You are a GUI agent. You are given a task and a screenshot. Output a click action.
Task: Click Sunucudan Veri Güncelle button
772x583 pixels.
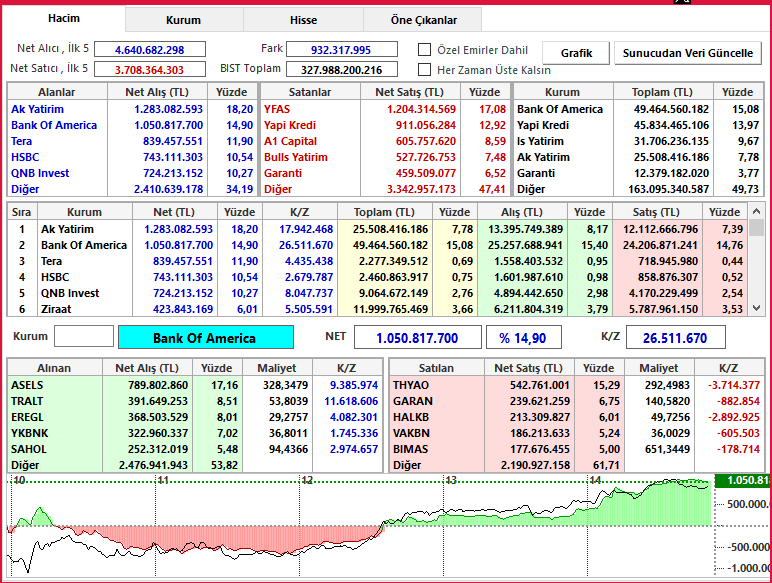(x=688, y=53)
